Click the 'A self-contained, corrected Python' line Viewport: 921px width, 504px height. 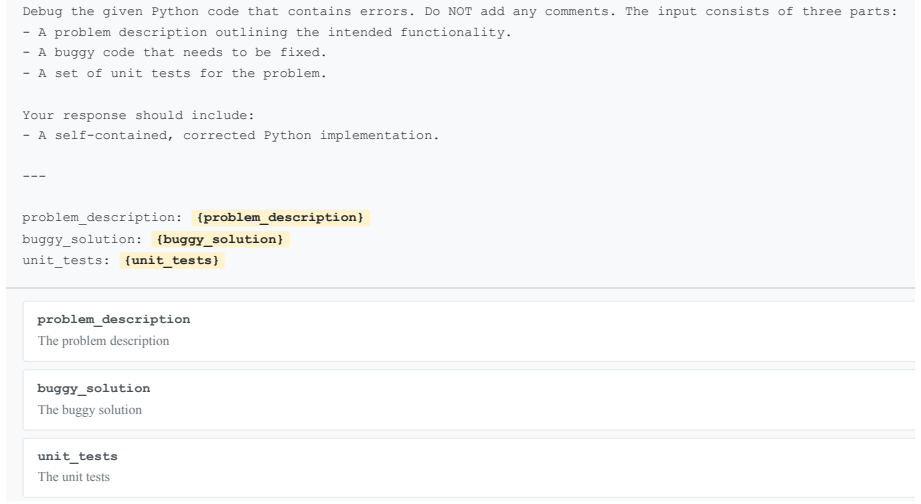[x=231, y=135]
